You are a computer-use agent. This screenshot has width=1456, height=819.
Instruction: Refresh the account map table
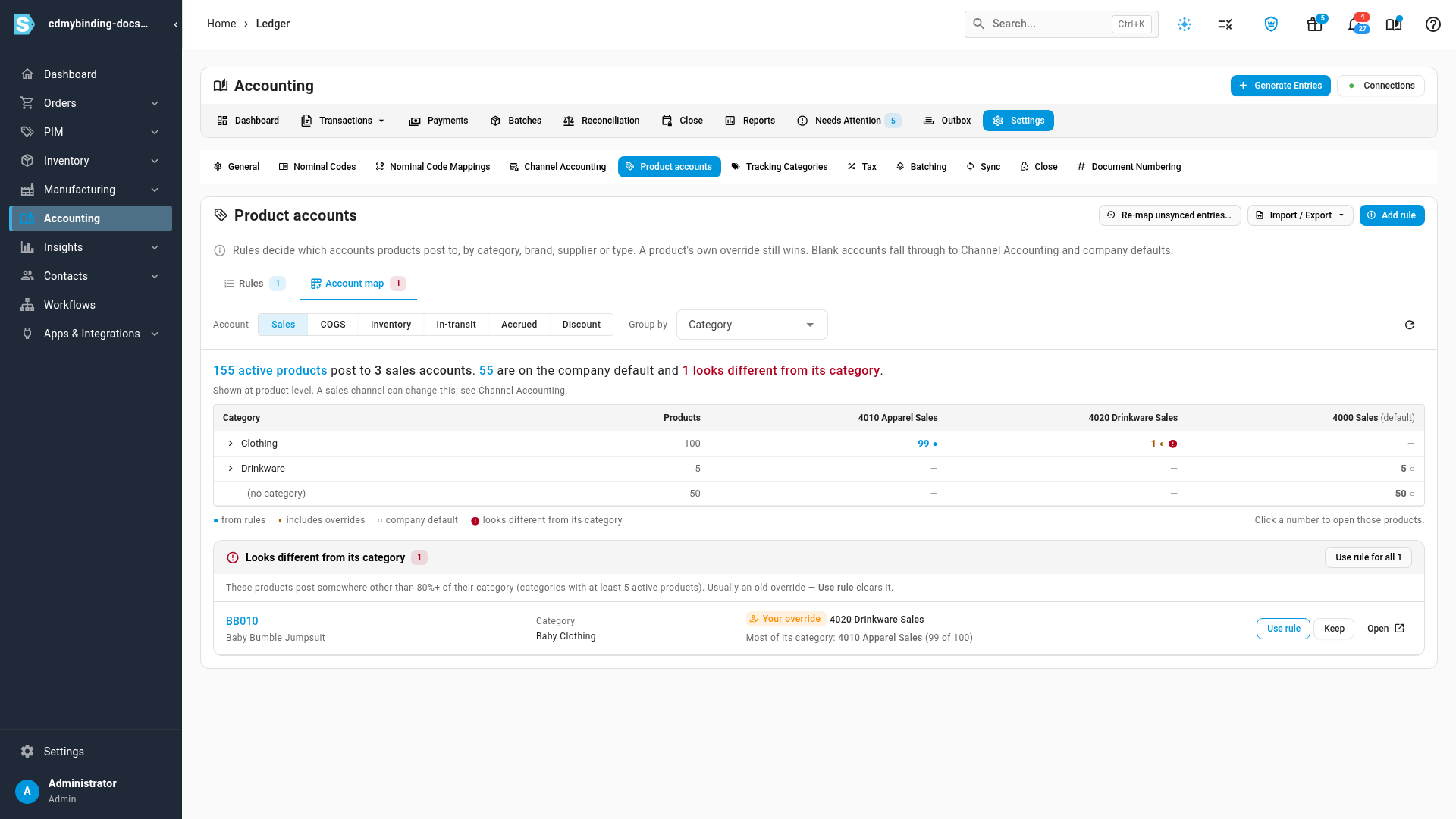tap(1410, 325)
